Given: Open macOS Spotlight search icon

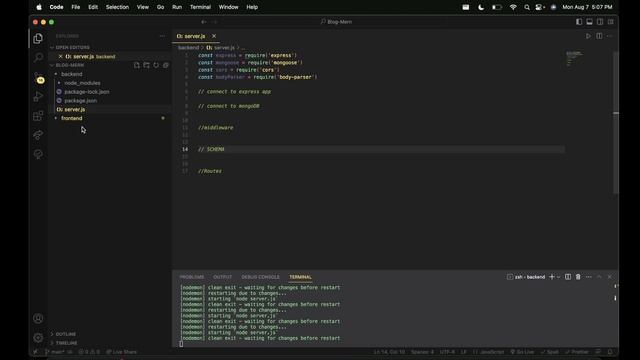Looking at the screenshot, I should click(x=527, y=7).
